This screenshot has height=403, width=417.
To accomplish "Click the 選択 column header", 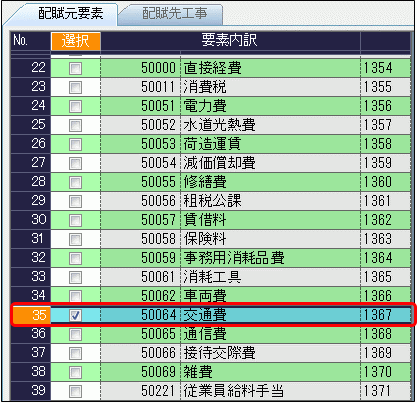I will tap(76, 41).
